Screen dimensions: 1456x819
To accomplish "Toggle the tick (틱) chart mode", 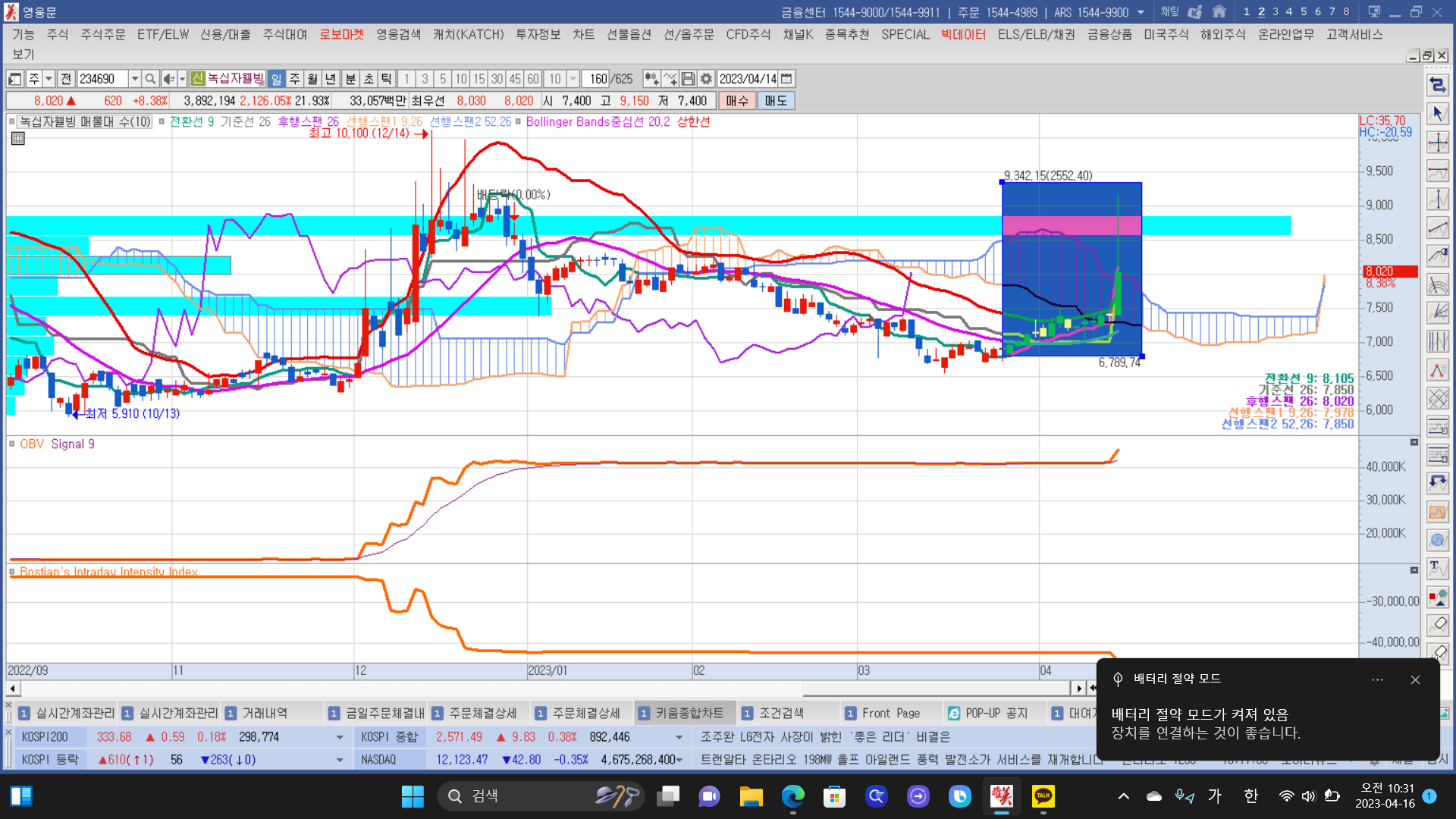I will coord(386,79).
